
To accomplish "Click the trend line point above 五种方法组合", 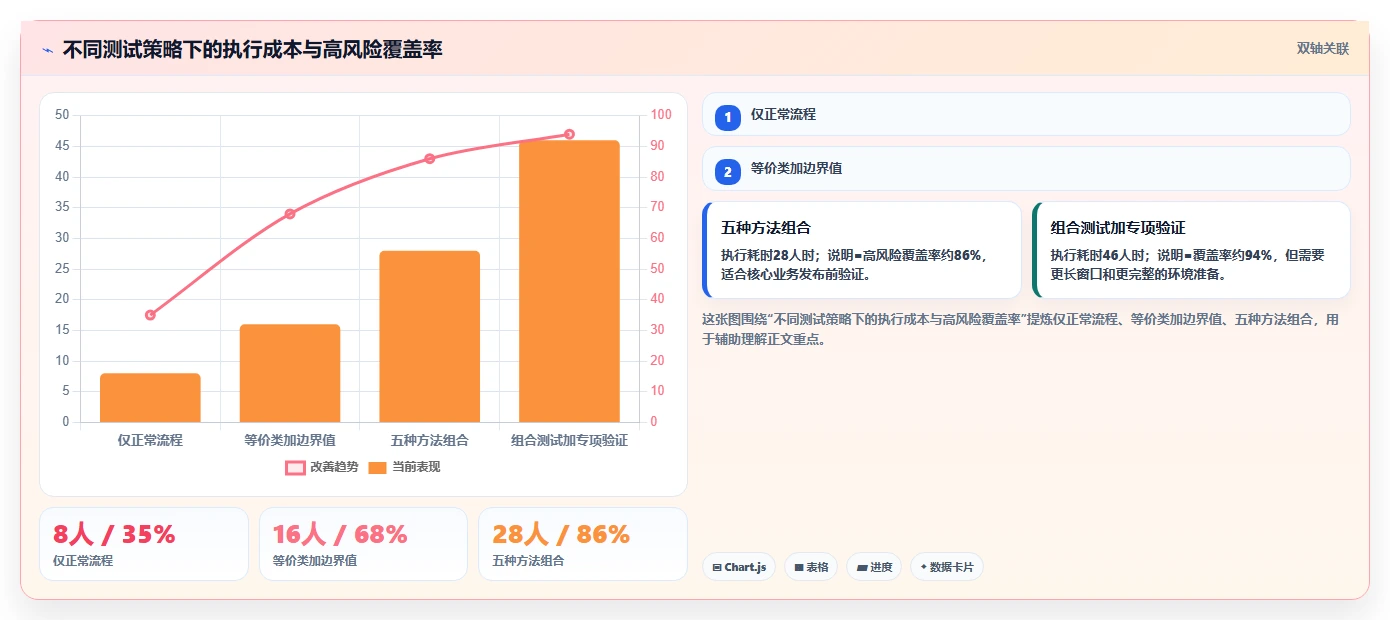I will pos(429,159).
